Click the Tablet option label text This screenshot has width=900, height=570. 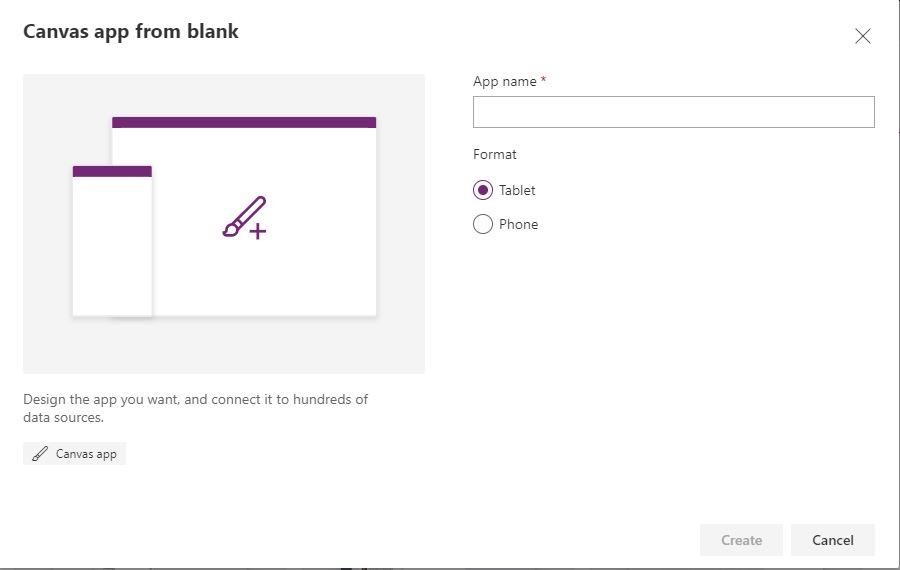tap(517, 190)
